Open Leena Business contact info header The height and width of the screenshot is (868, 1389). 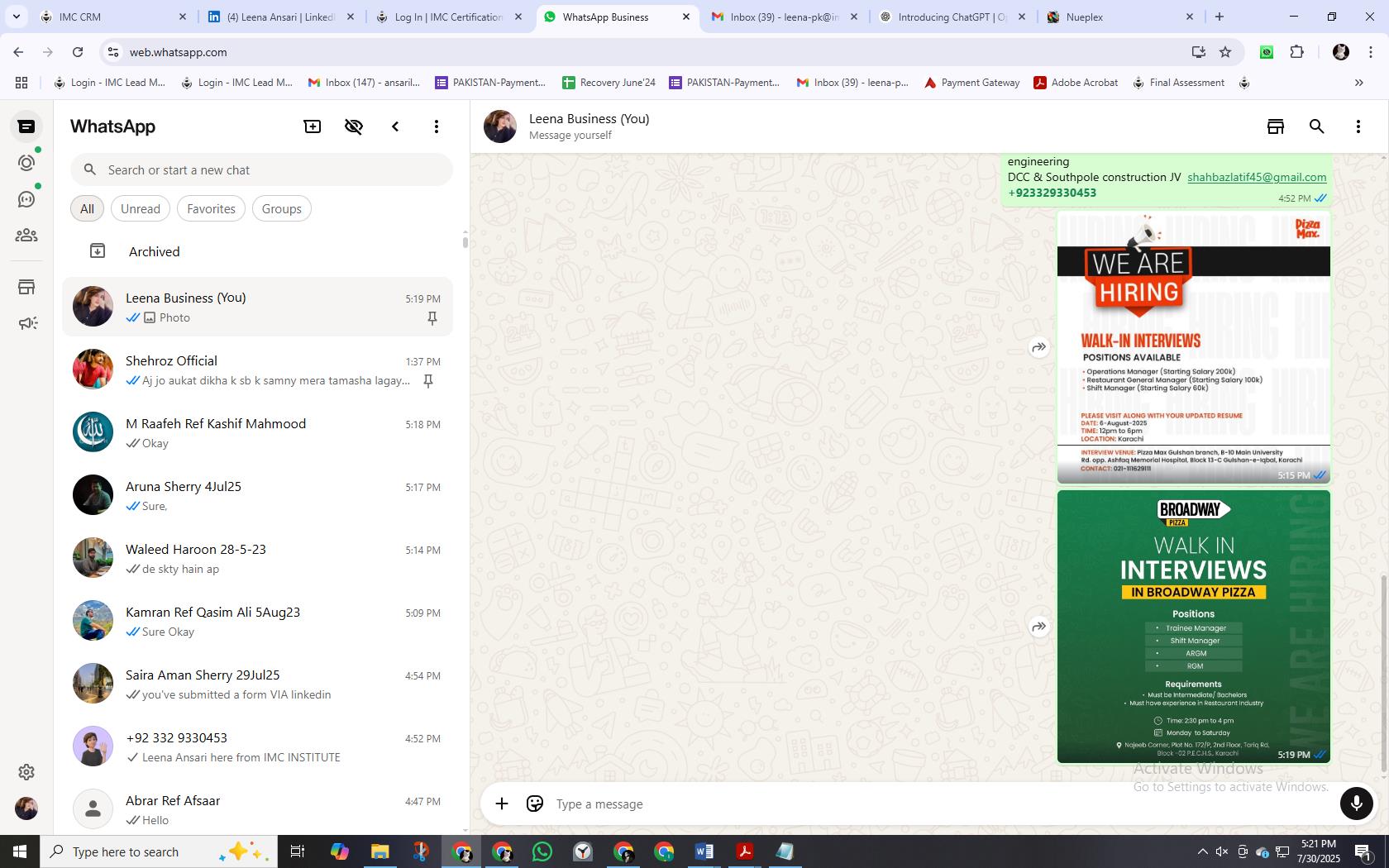[589, 126]
